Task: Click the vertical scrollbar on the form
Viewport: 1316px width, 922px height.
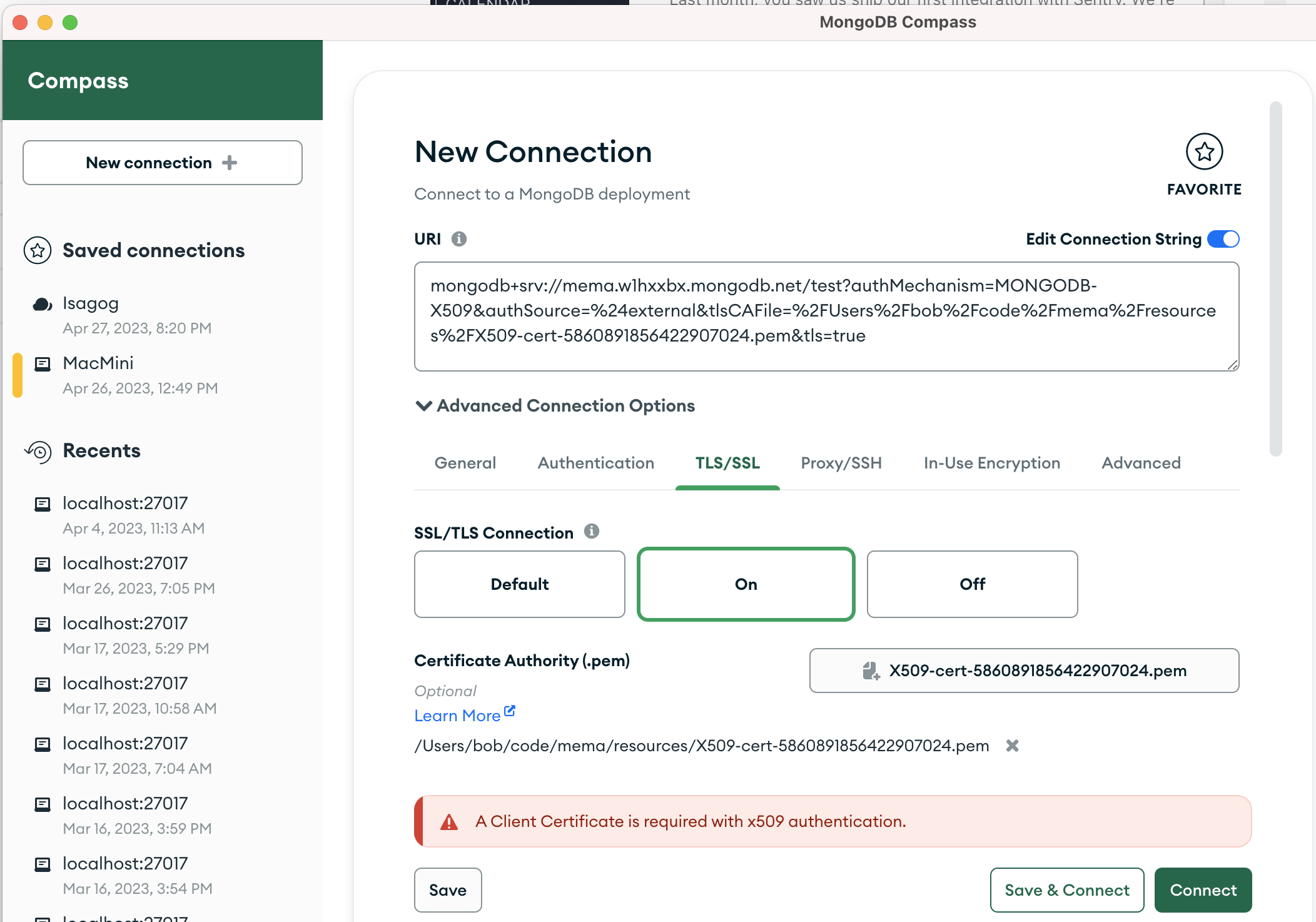Action: click(1275, 278)
